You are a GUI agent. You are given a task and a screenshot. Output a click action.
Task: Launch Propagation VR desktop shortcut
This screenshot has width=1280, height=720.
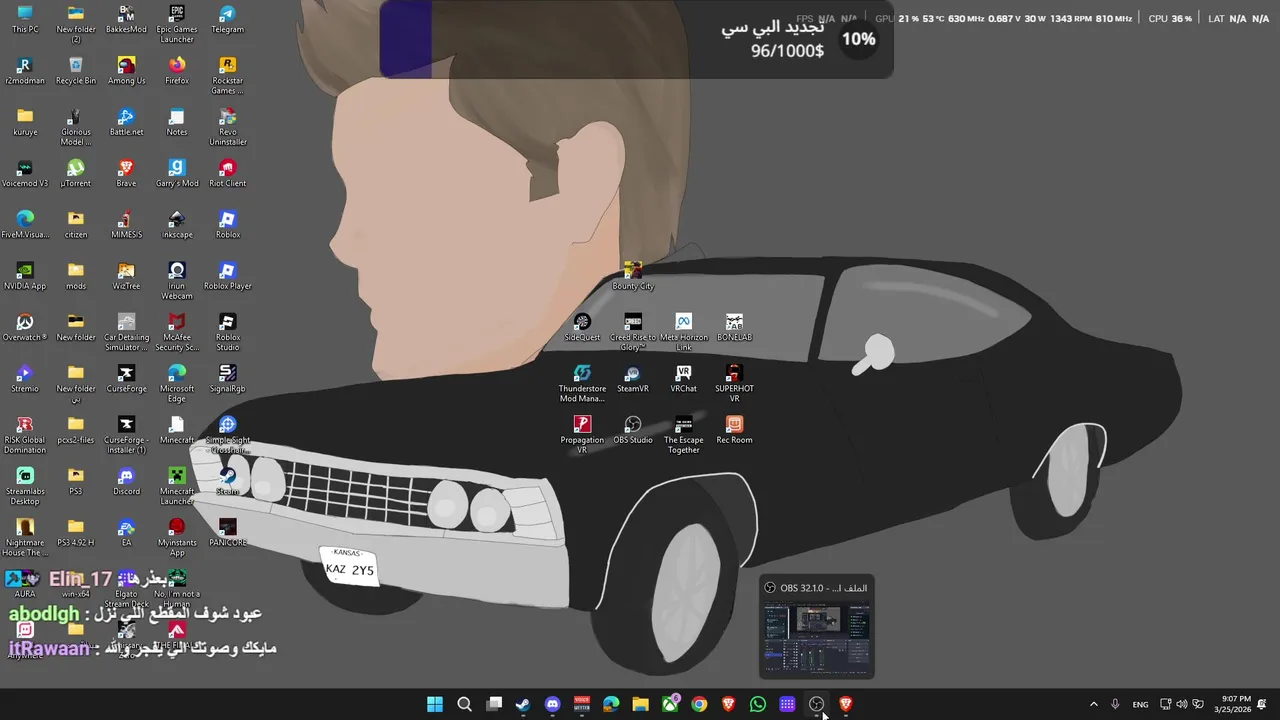(x=582, y=435)
